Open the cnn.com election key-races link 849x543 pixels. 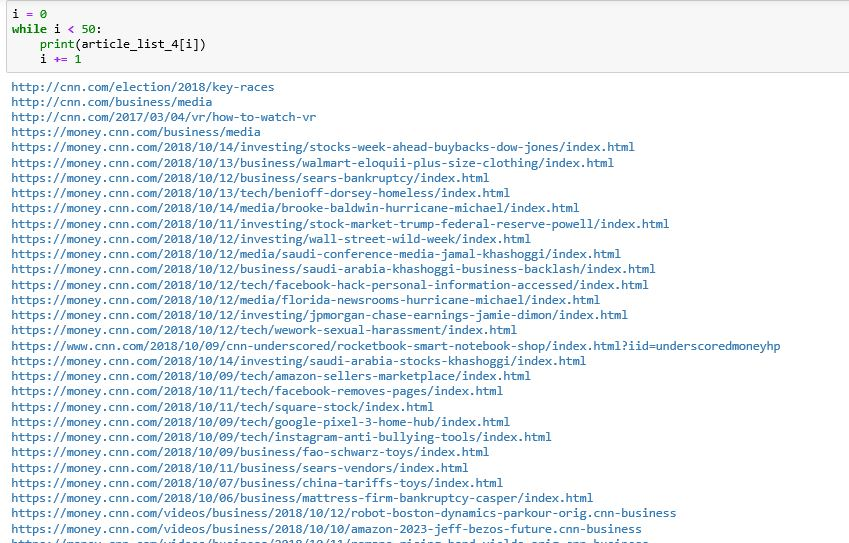(143, 87)
